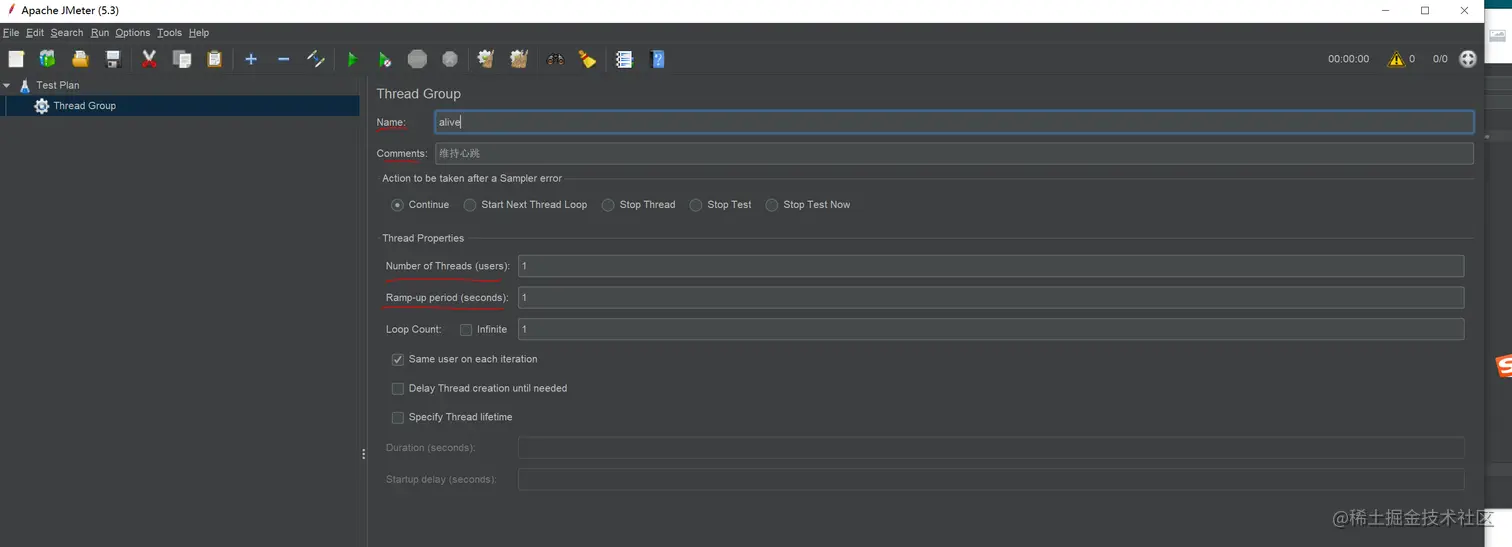This screenshot has height=547, width=1512.
Task: Collapse all tree nodes with minus icon
Action: pos(283,59)
